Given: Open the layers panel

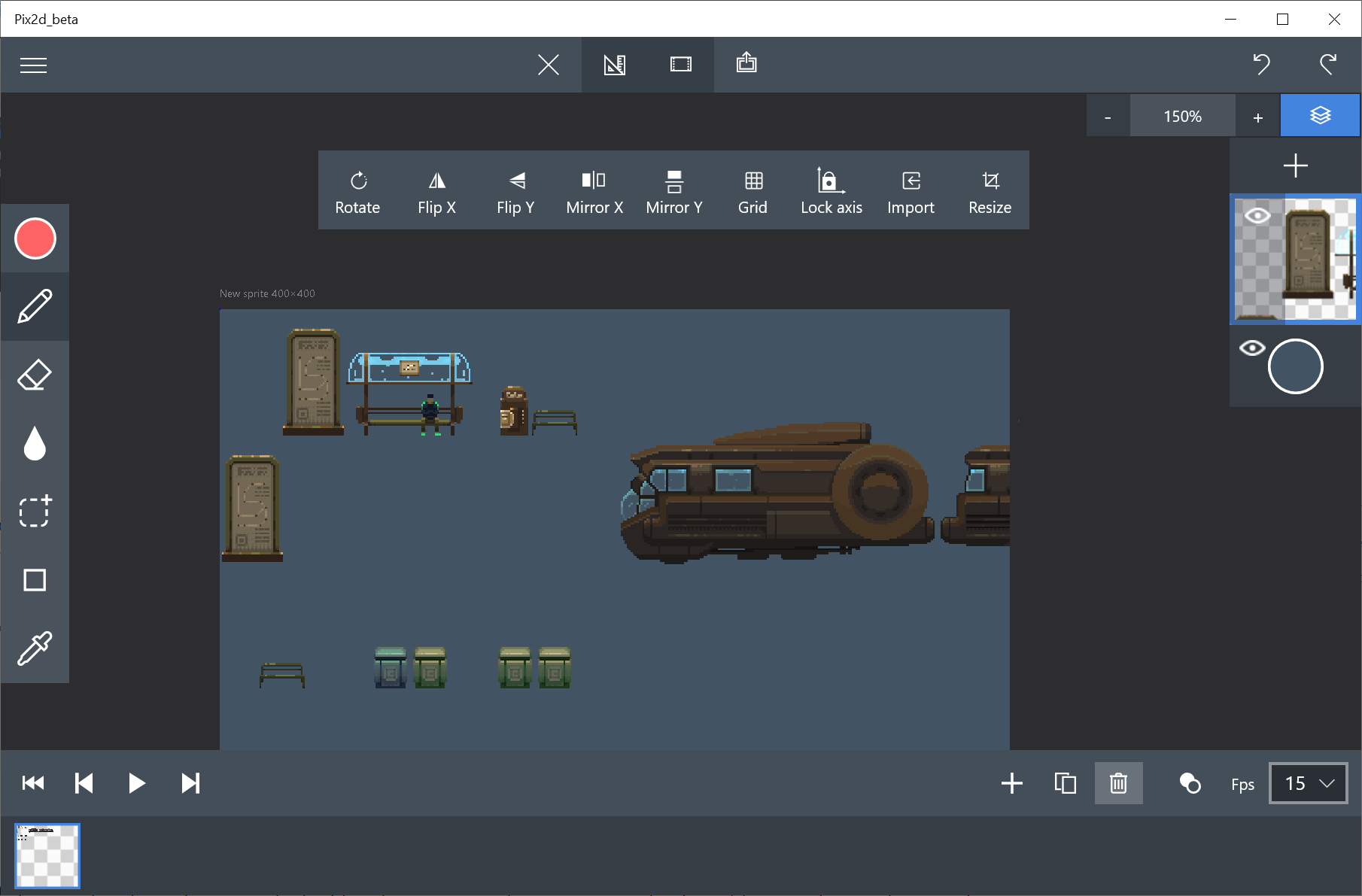Looking at the screenshot, I should click(x=1319, y=115).
